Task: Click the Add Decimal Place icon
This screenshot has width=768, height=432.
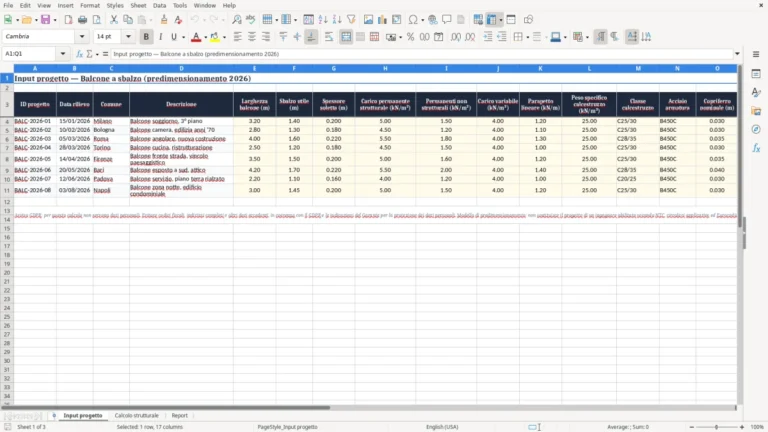Action: 456,37
